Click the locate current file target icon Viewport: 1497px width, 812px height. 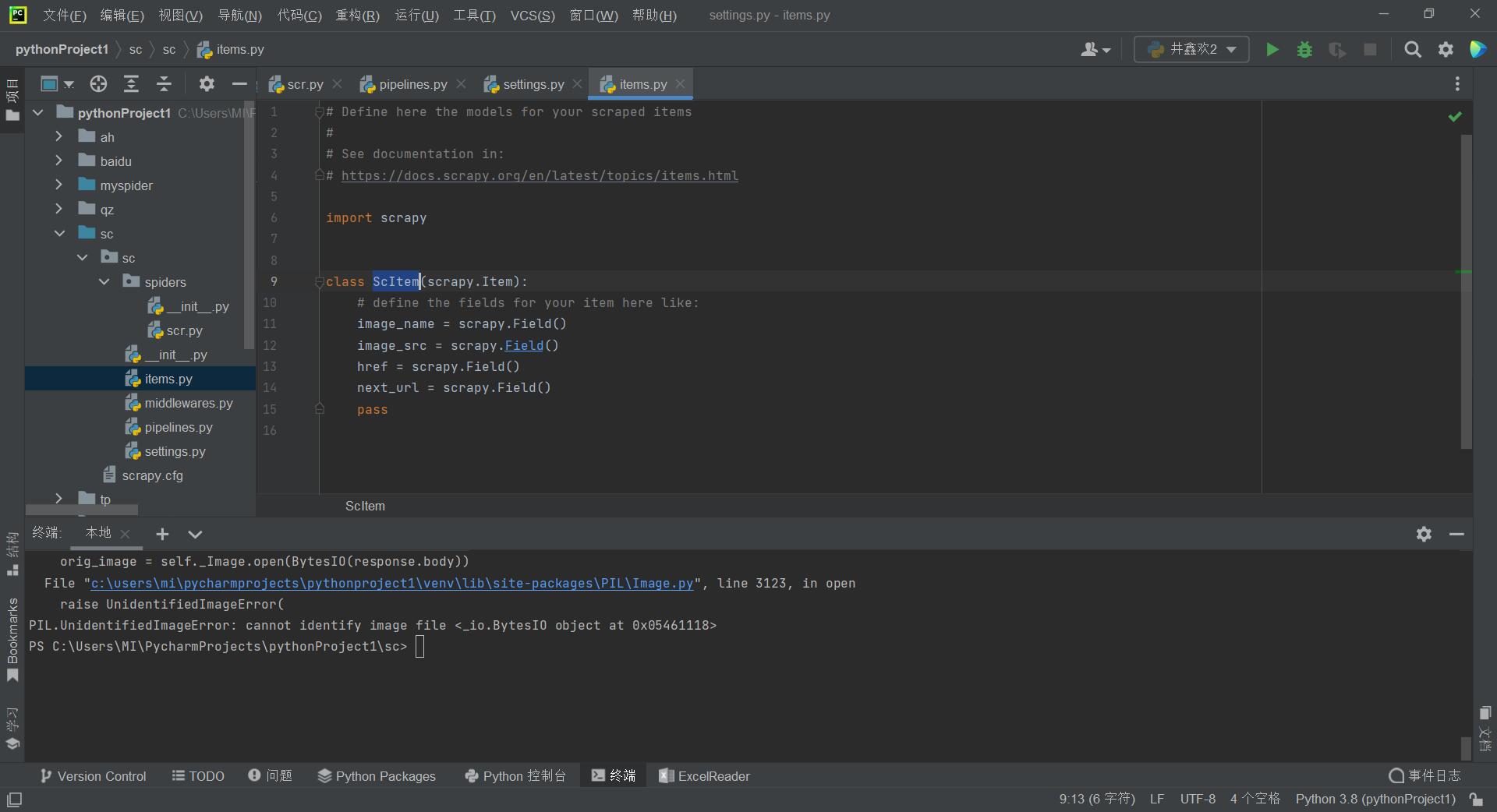pos(98,84)
